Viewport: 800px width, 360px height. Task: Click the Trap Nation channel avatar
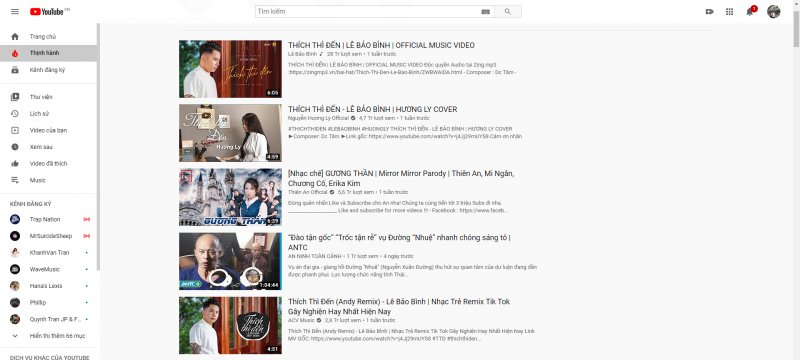pyautogui.click(x=15, y=219)
